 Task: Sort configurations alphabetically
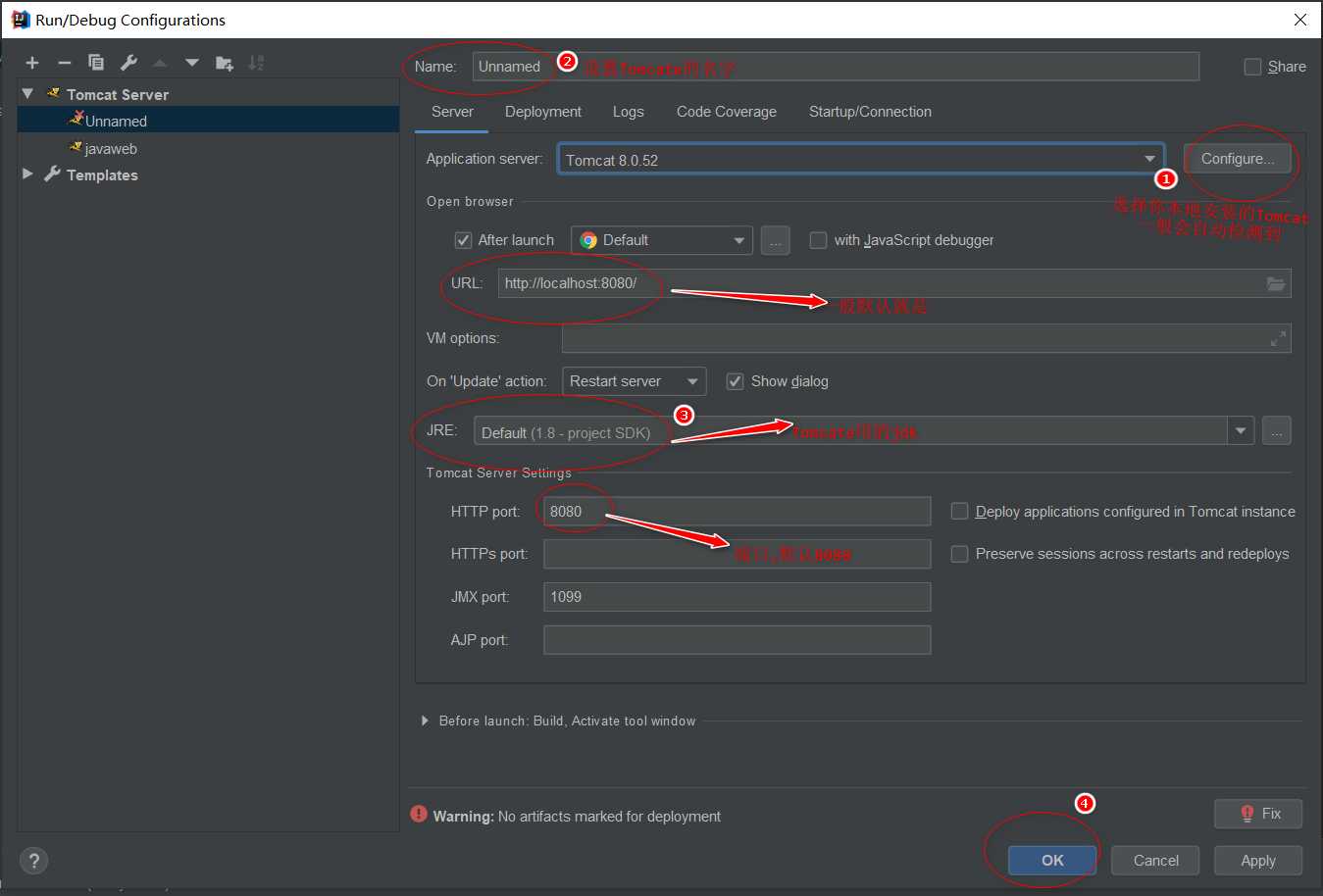click(x=256, y=63)
